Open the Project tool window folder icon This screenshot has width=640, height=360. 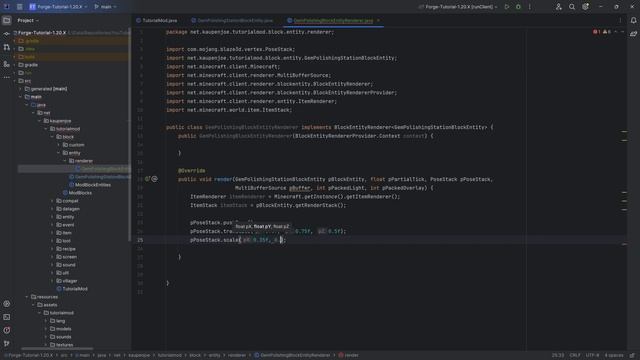[7, 20]
